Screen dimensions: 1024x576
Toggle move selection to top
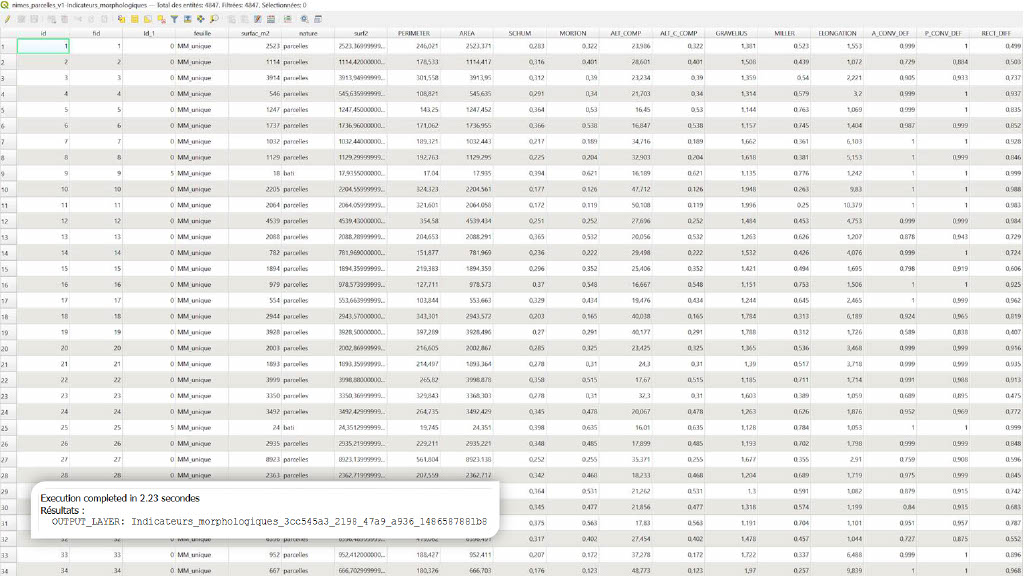[188, 19]
